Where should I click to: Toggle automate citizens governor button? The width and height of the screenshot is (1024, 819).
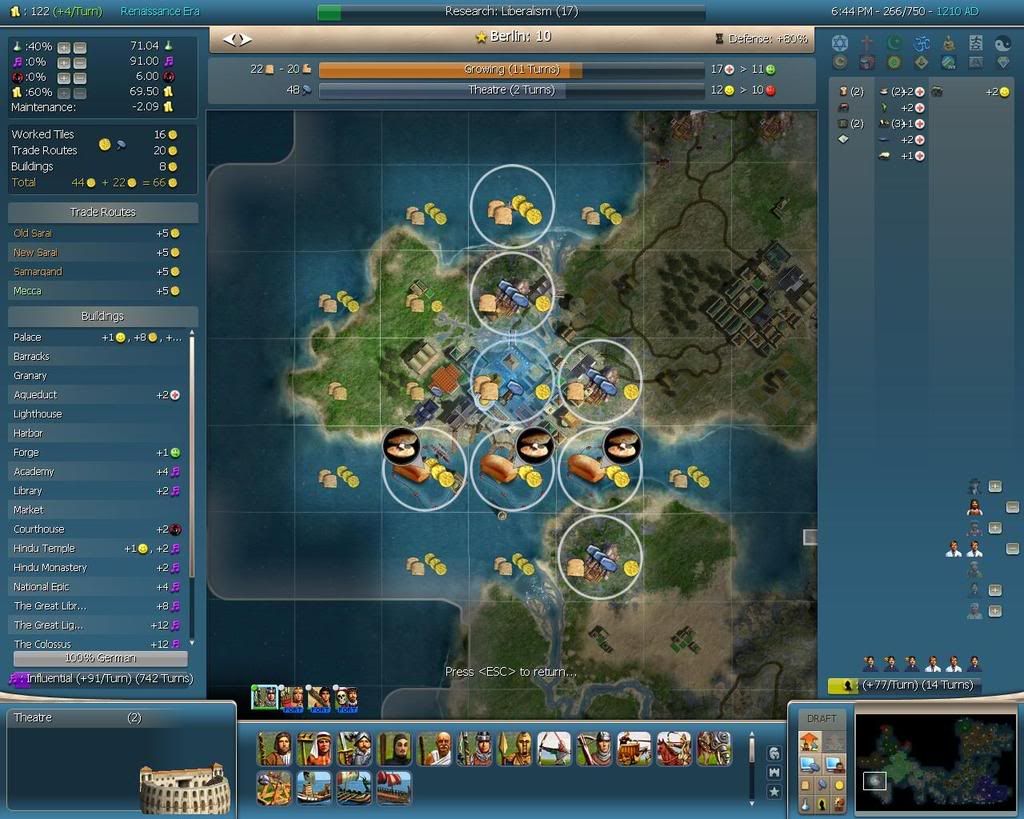[x=834, y=763]
